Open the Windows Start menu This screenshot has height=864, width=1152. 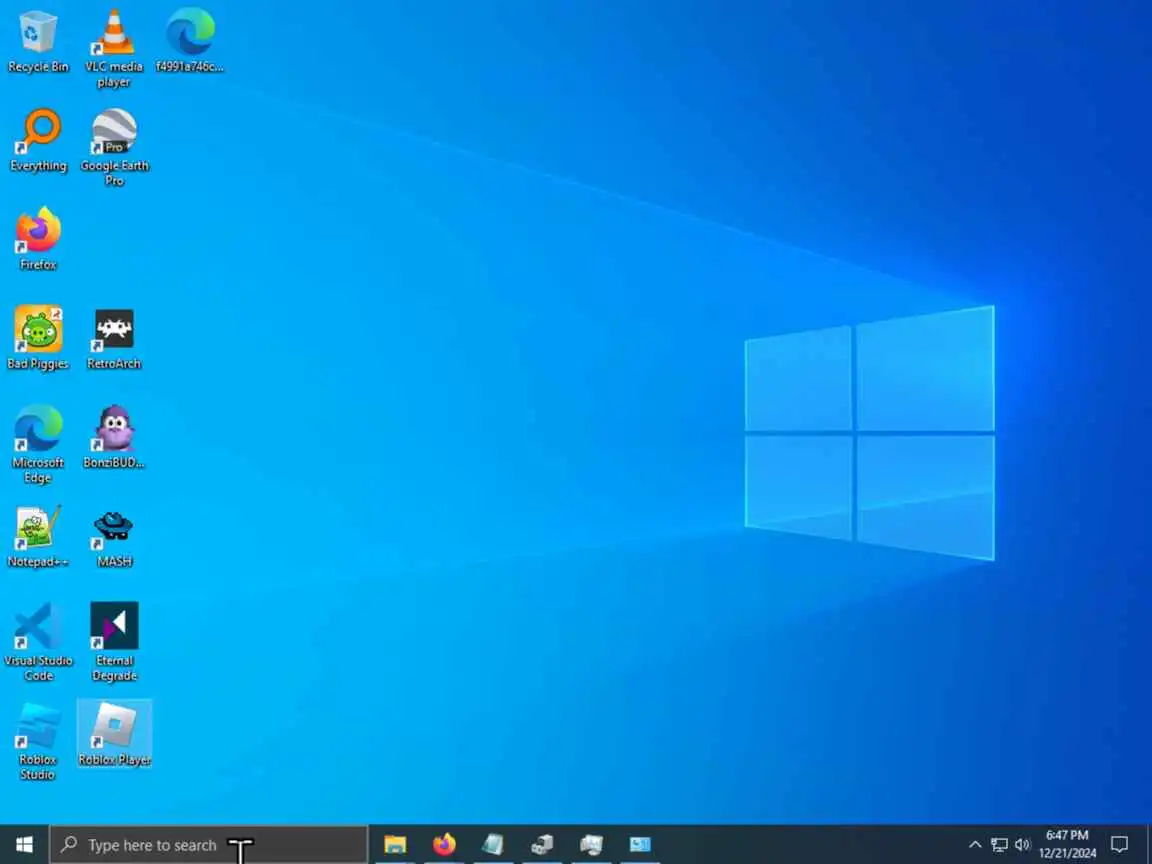click(x=24, y=845)
